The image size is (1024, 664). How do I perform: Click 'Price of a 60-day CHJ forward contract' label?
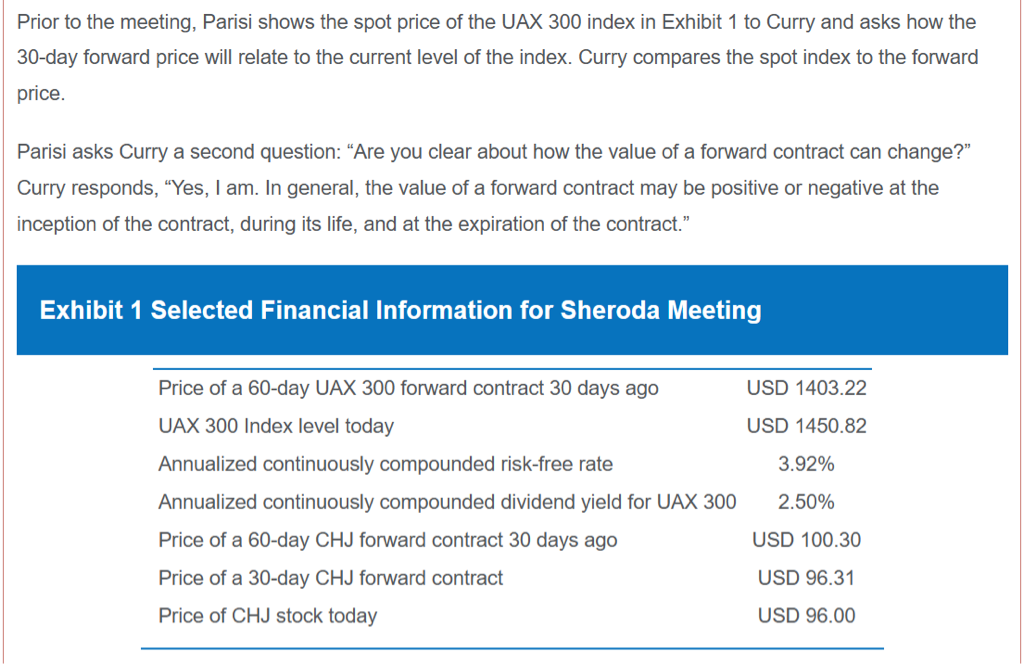387,540
